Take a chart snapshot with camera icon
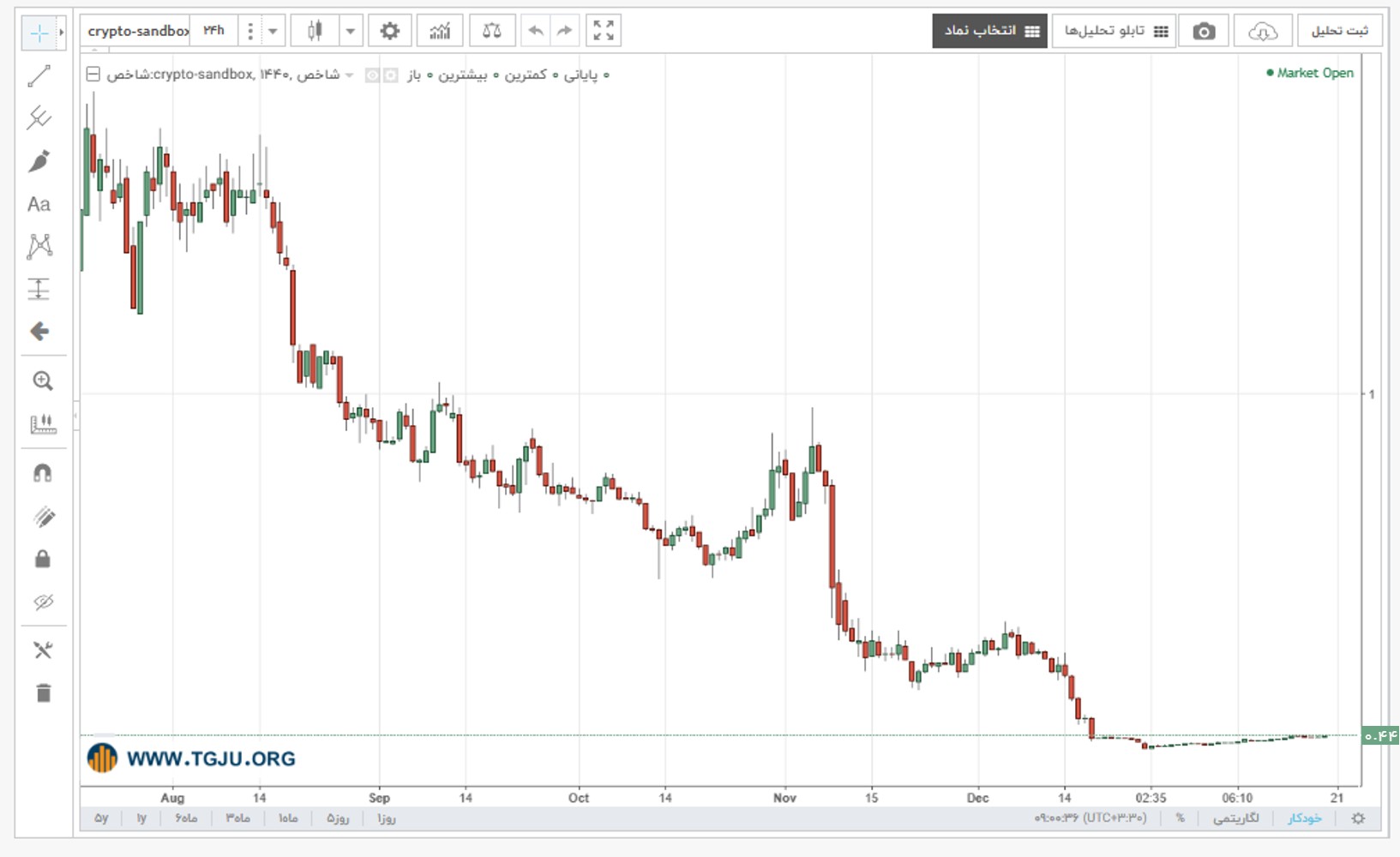This screenshot has height=857, width=1400. [x=1204, y=32]
